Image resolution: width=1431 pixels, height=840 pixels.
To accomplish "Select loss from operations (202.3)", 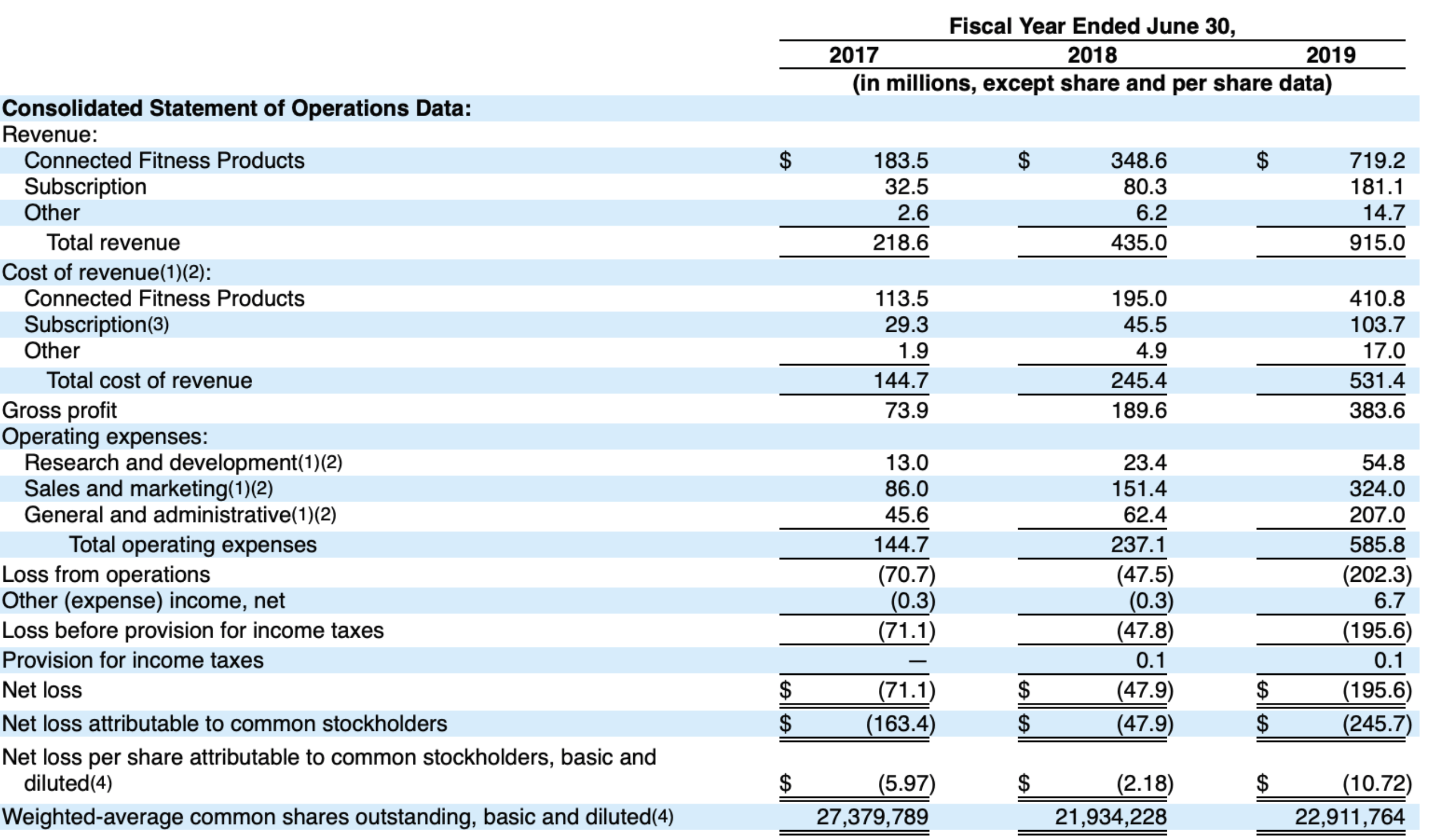I will coord(1377,575).
